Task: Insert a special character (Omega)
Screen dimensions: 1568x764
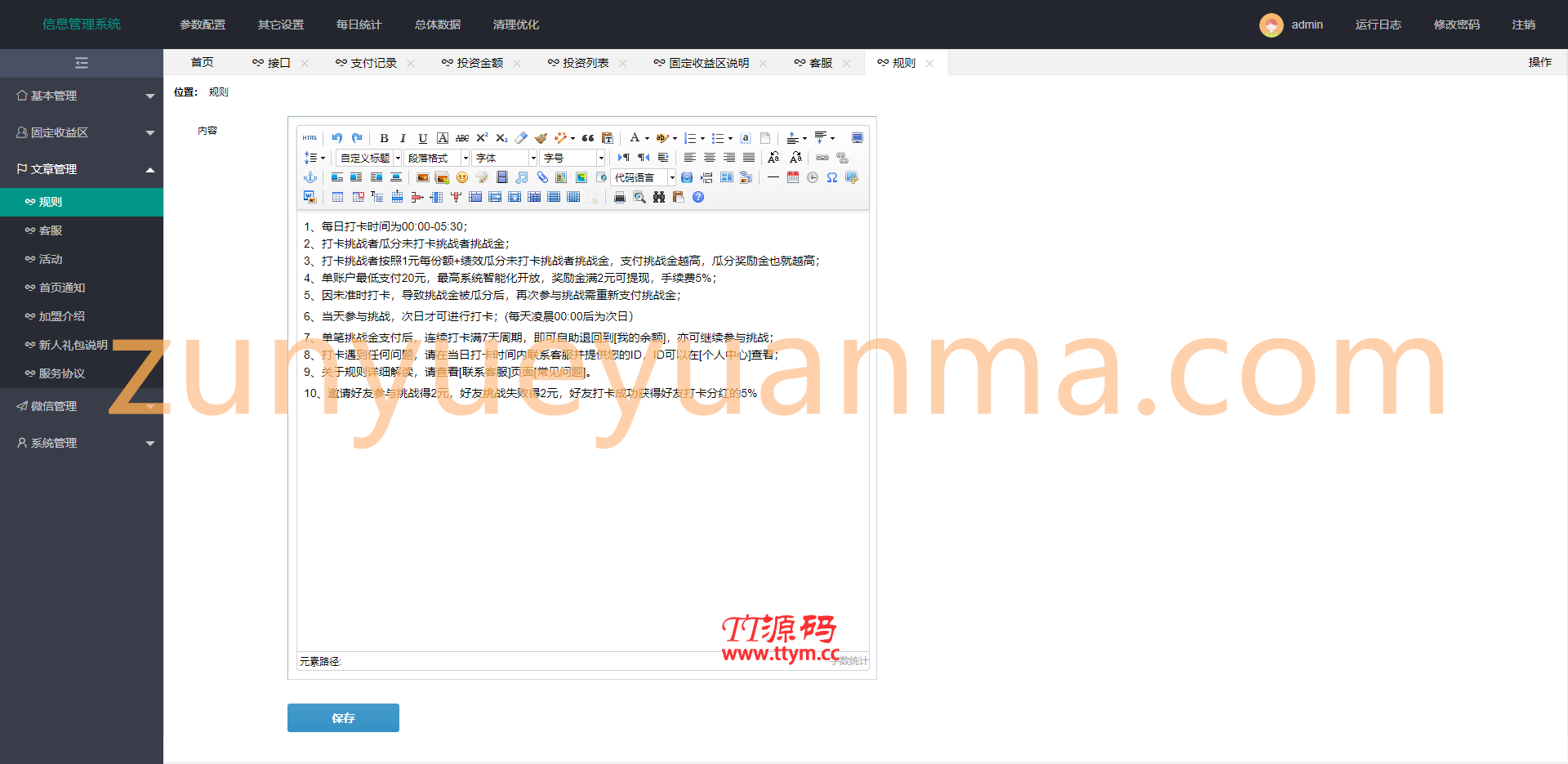Action: pyautogui.click(x=832, y=177)
